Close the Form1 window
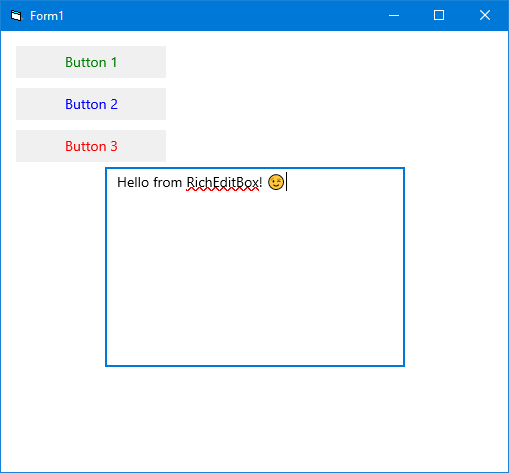The height and width of the screenshot is (473, 509). pyautogui.click(x=485, y=15)
